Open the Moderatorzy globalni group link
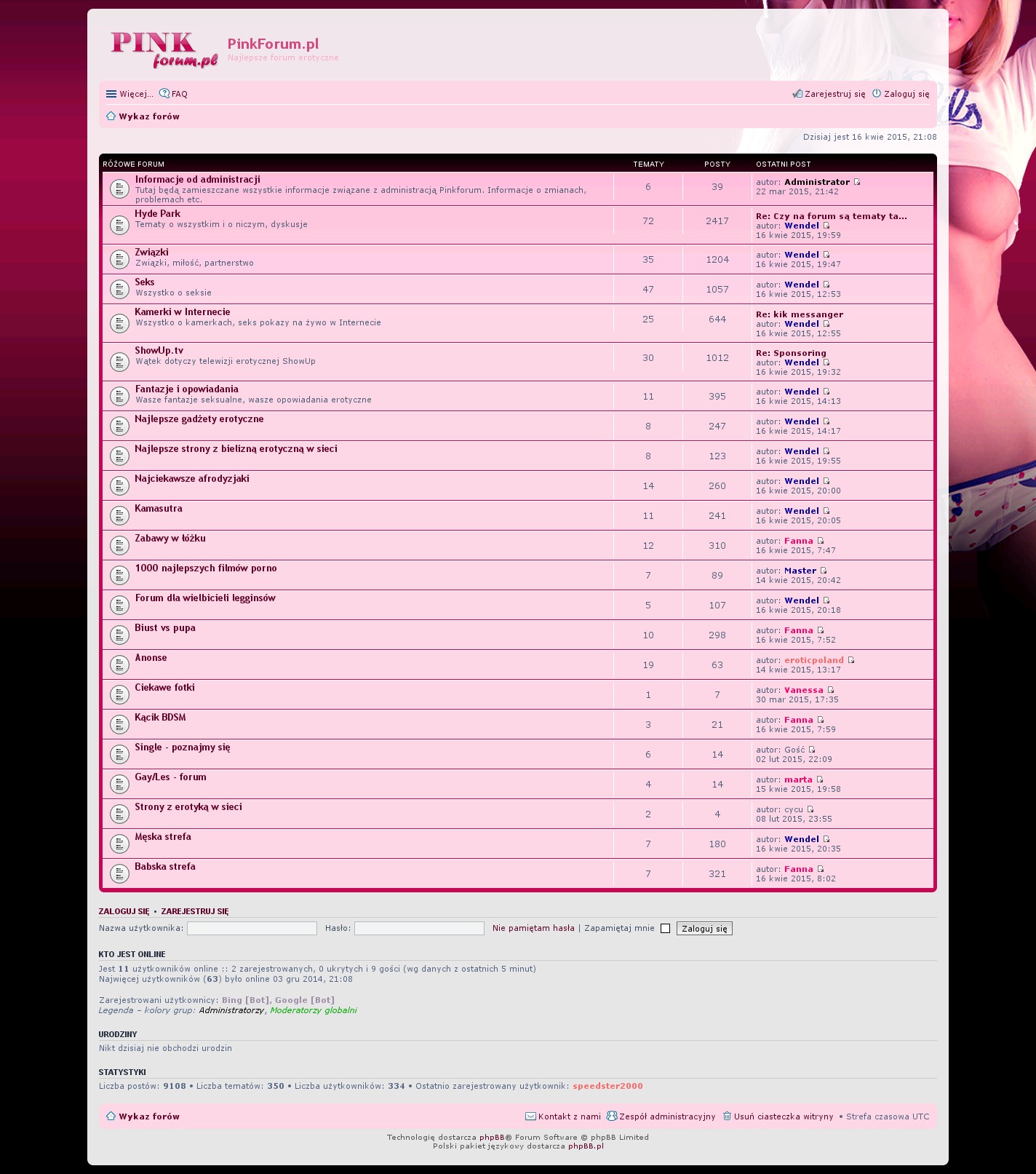Viewport: 1036px width, 1174px height. coord(314,1010)
